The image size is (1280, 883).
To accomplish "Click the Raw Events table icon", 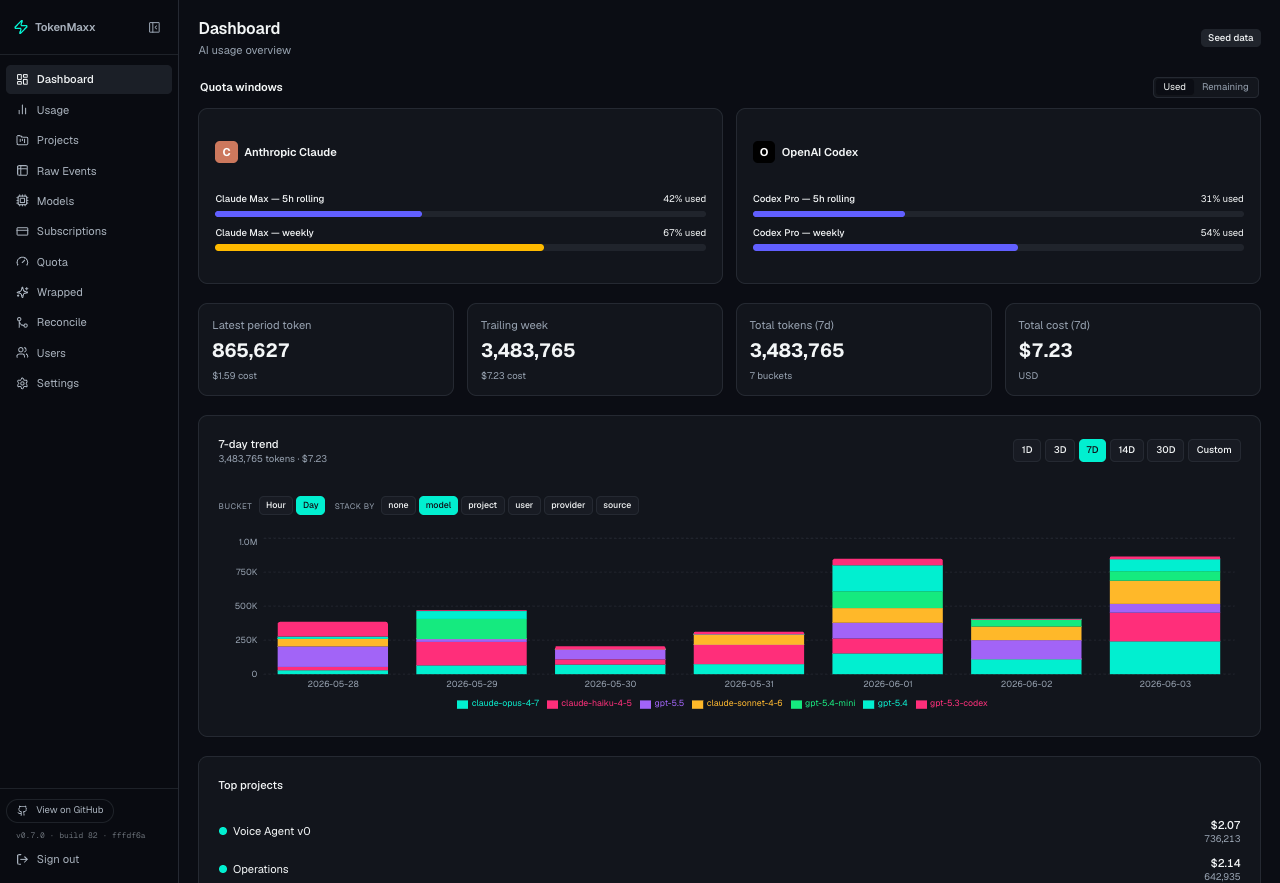I will click(22, 171).
